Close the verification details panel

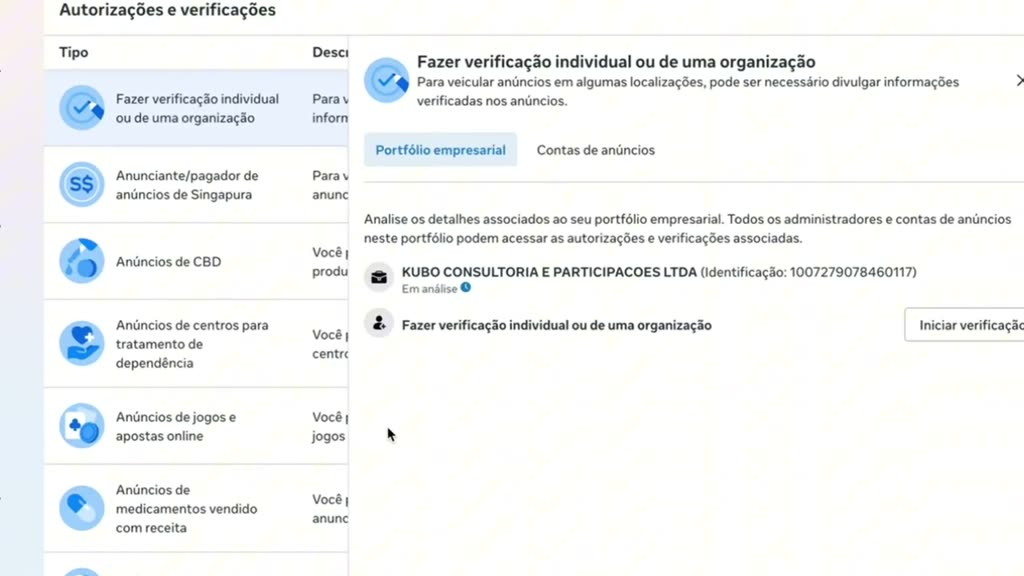(1019, 80)
